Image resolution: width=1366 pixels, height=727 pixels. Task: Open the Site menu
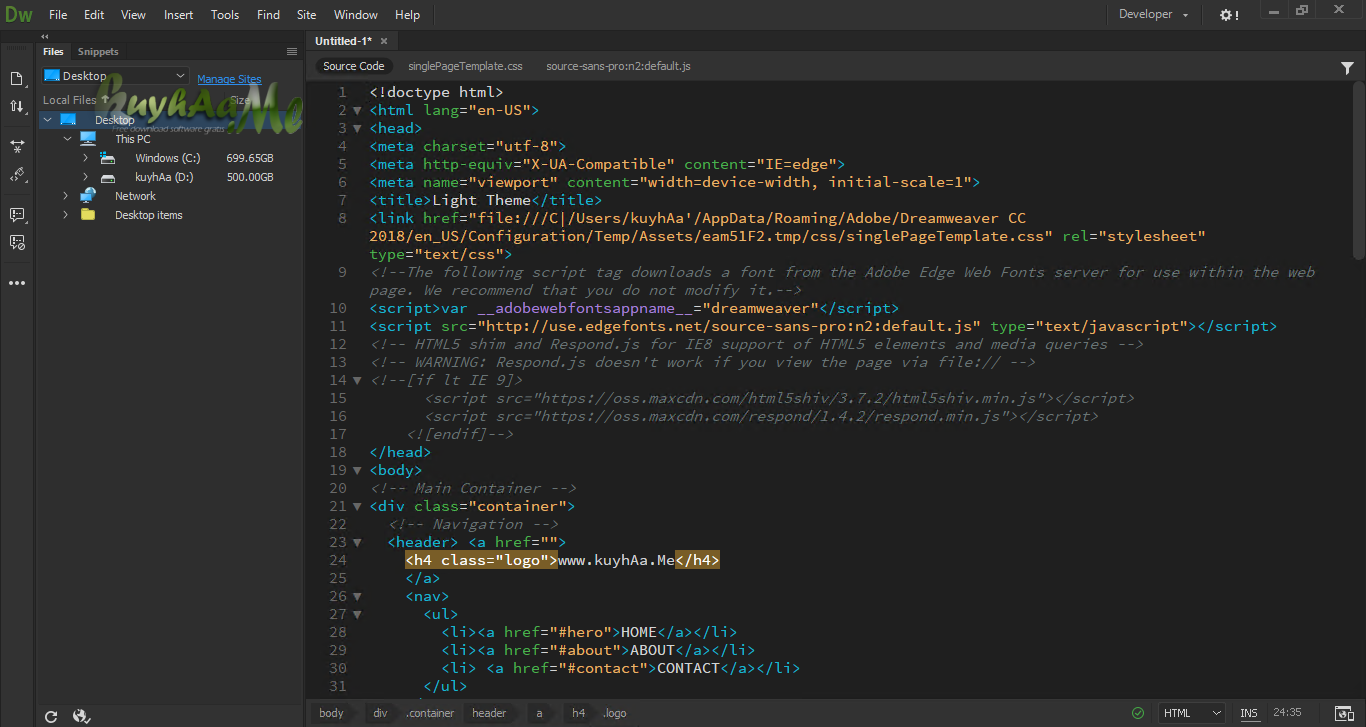(x=307, y=15)
